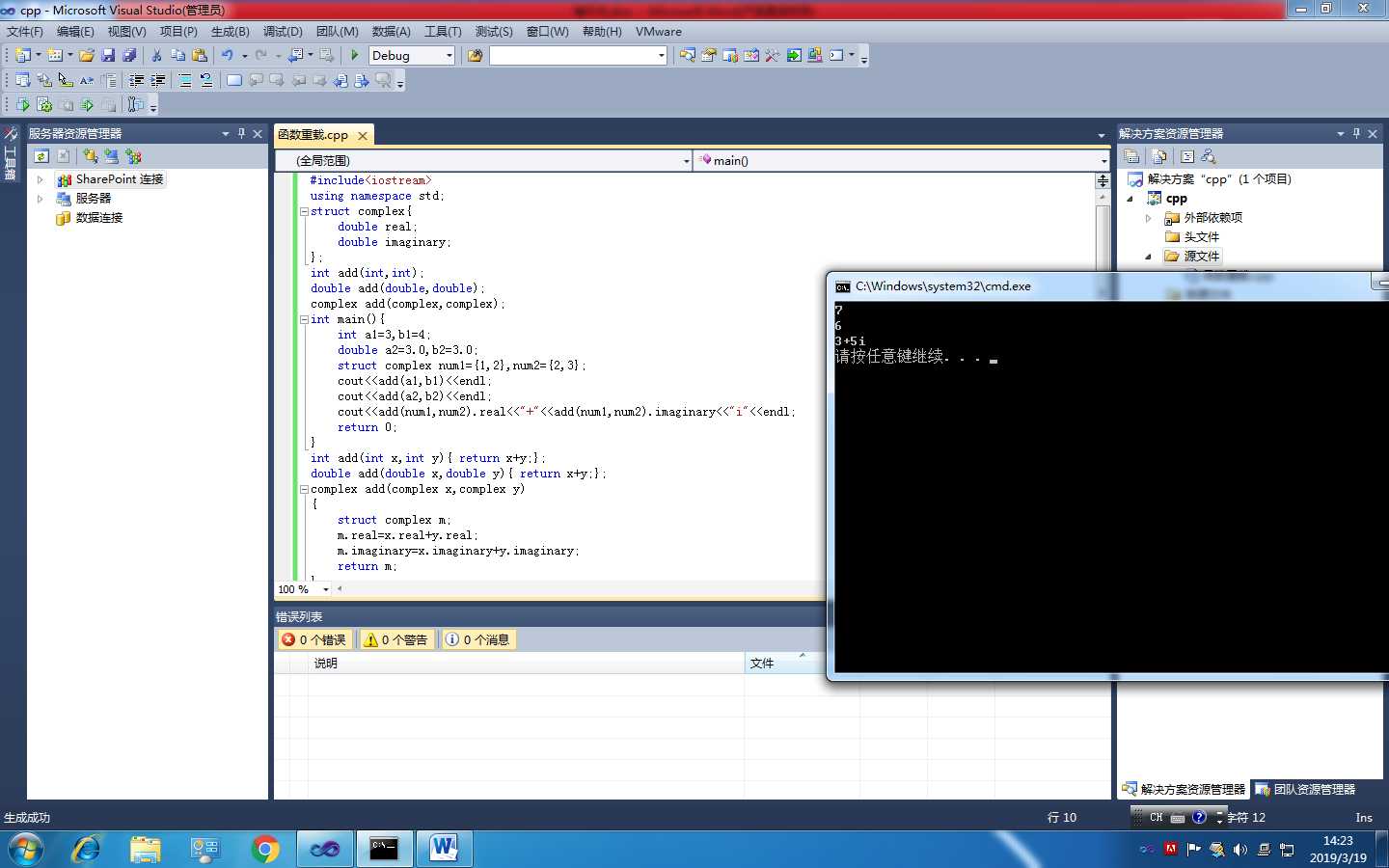The height and width of the screenshot is (868, 1389).
Task: Toggle the 0 个警告 warnings filter
Action: click(395, 639)
